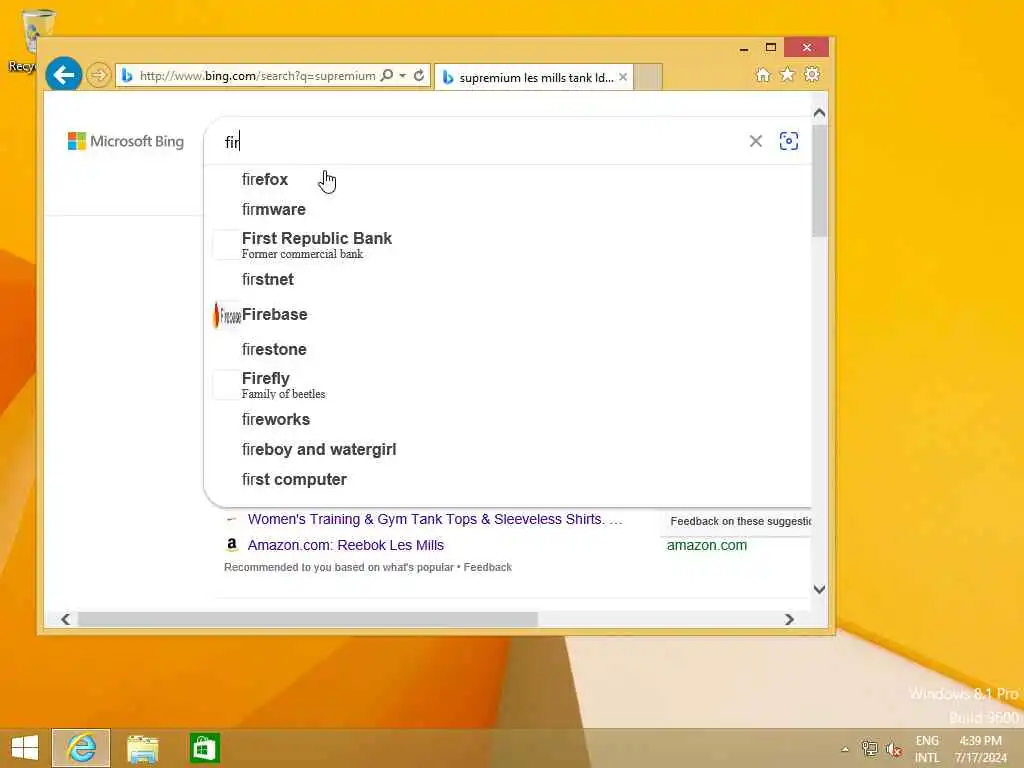Viewport: 1024px width, 768px height.
Task: Open File Explorer from the taskbar
Action: coord(142,748)
